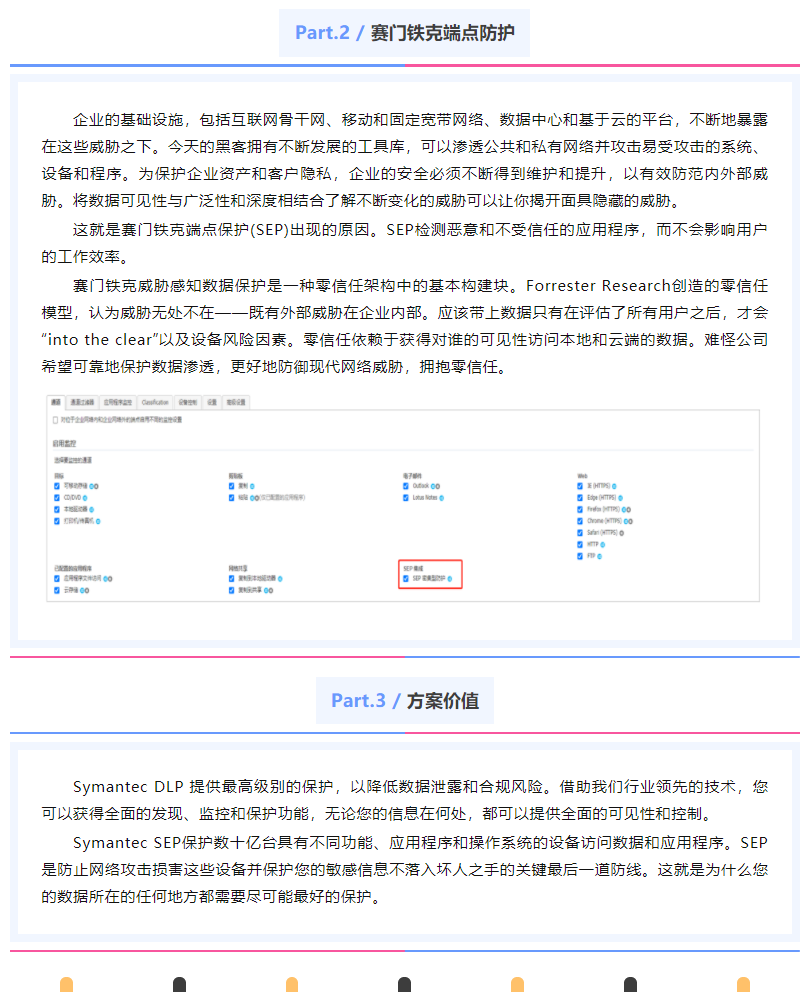Image resolution: width=810 pixels, height=1001 pixels.
Task: Click the blue icon beside 本地驱动器
Action: pyautogui.click(x=92, y=509)
